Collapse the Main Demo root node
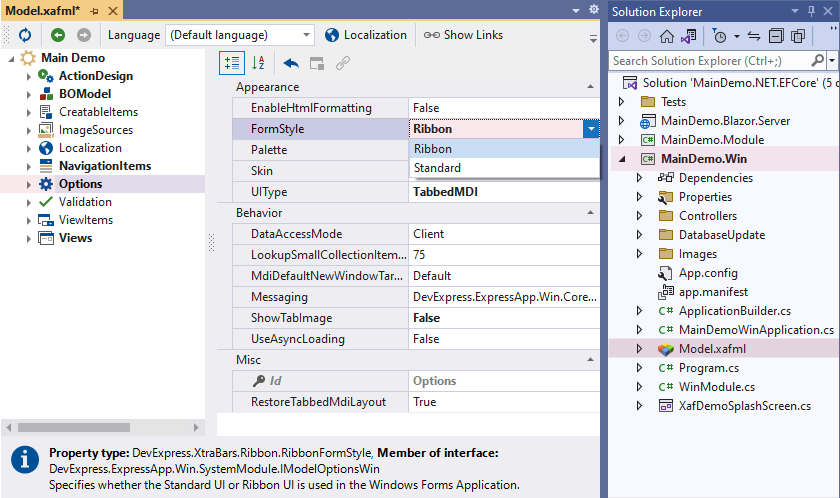The width and height of the screenshot is (840, 498). point(11,59)
